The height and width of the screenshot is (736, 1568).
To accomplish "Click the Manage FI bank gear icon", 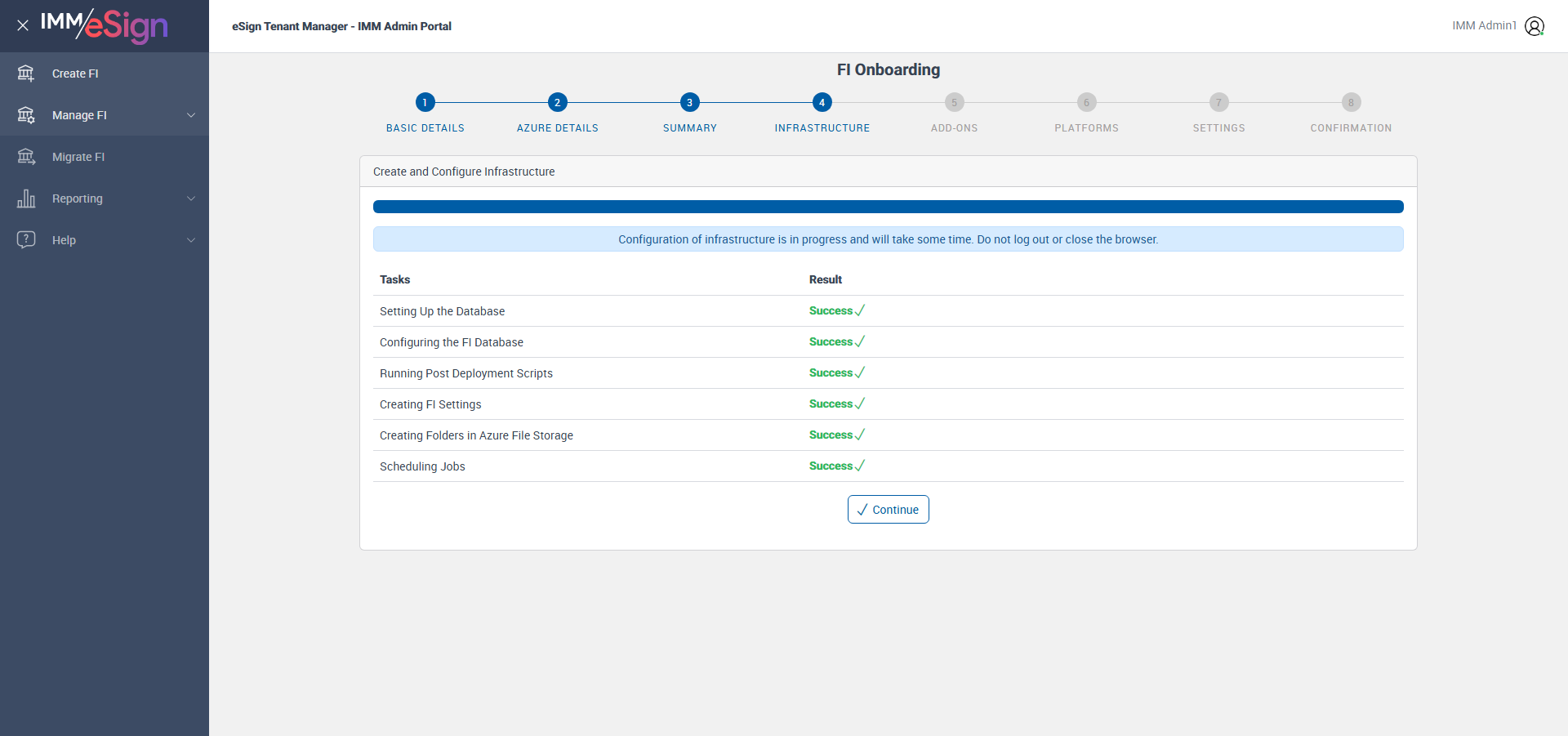I will point(26,115).
